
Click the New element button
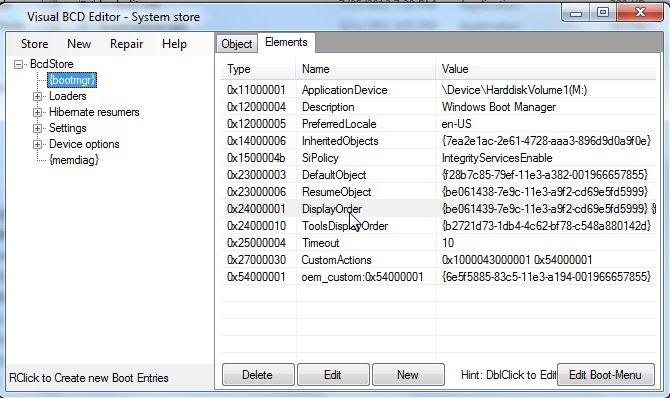coord(408,375)
